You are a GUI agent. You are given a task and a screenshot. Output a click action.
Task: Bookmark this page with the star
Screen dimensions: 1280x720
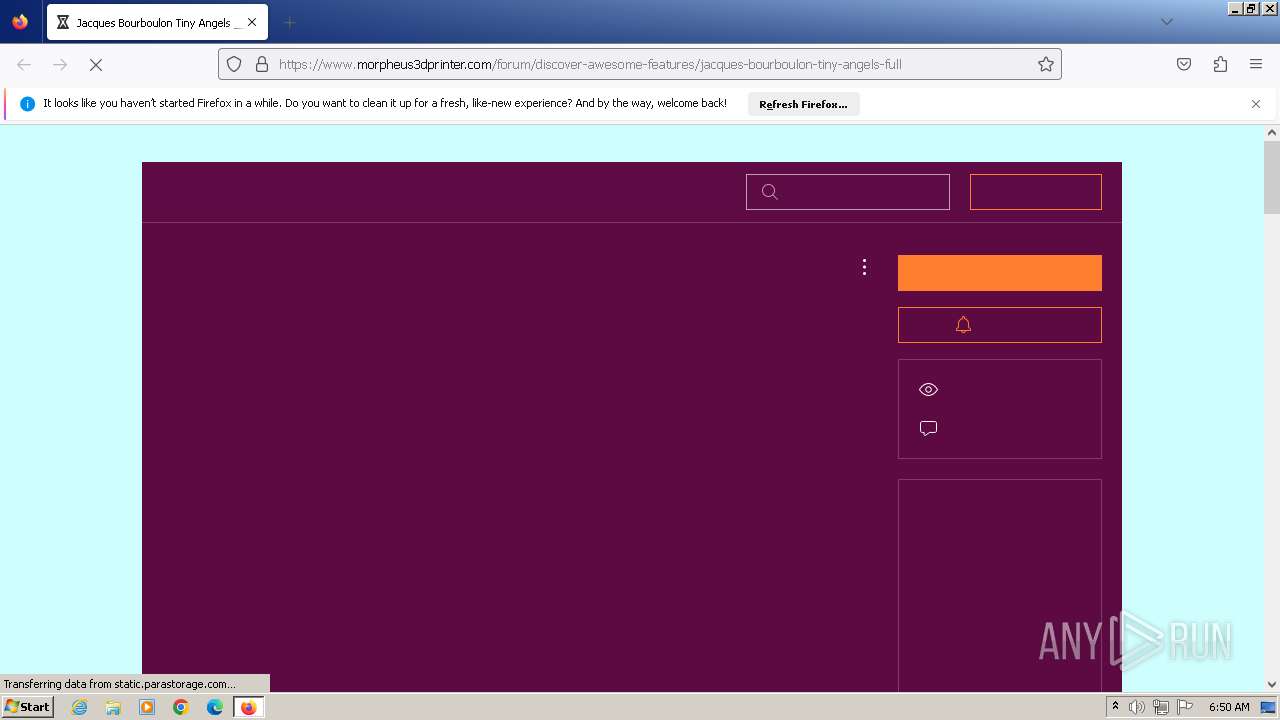1046,64
